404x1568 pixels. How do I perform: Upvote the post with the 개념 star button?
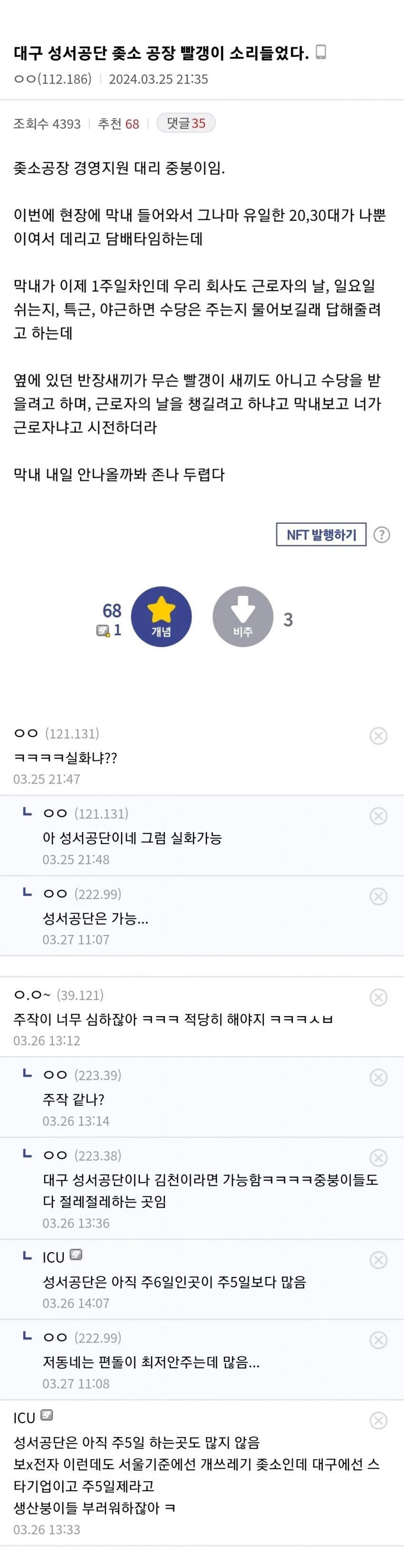[x=162, y=616]
